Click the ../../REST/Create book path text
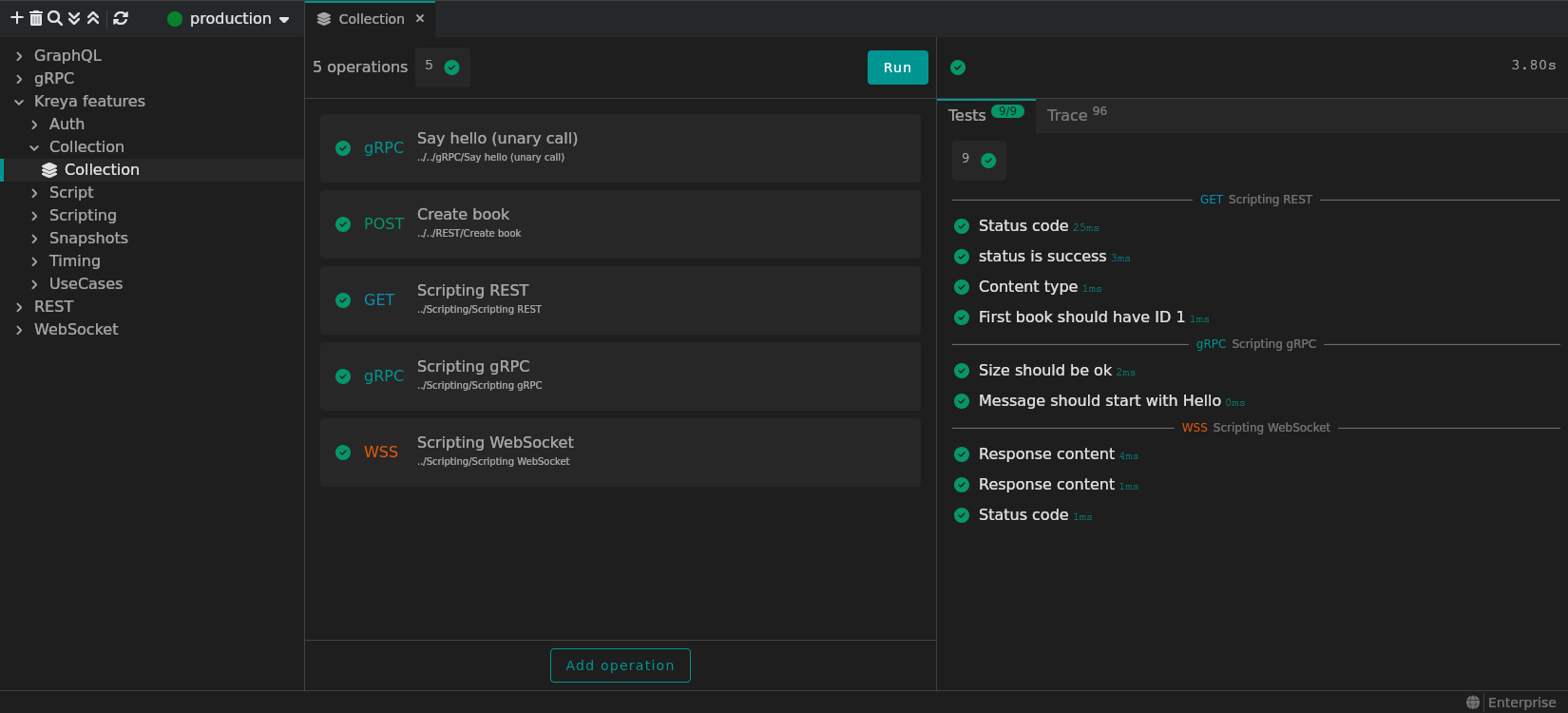1568x713 pixels. click(x=468, y=234)
